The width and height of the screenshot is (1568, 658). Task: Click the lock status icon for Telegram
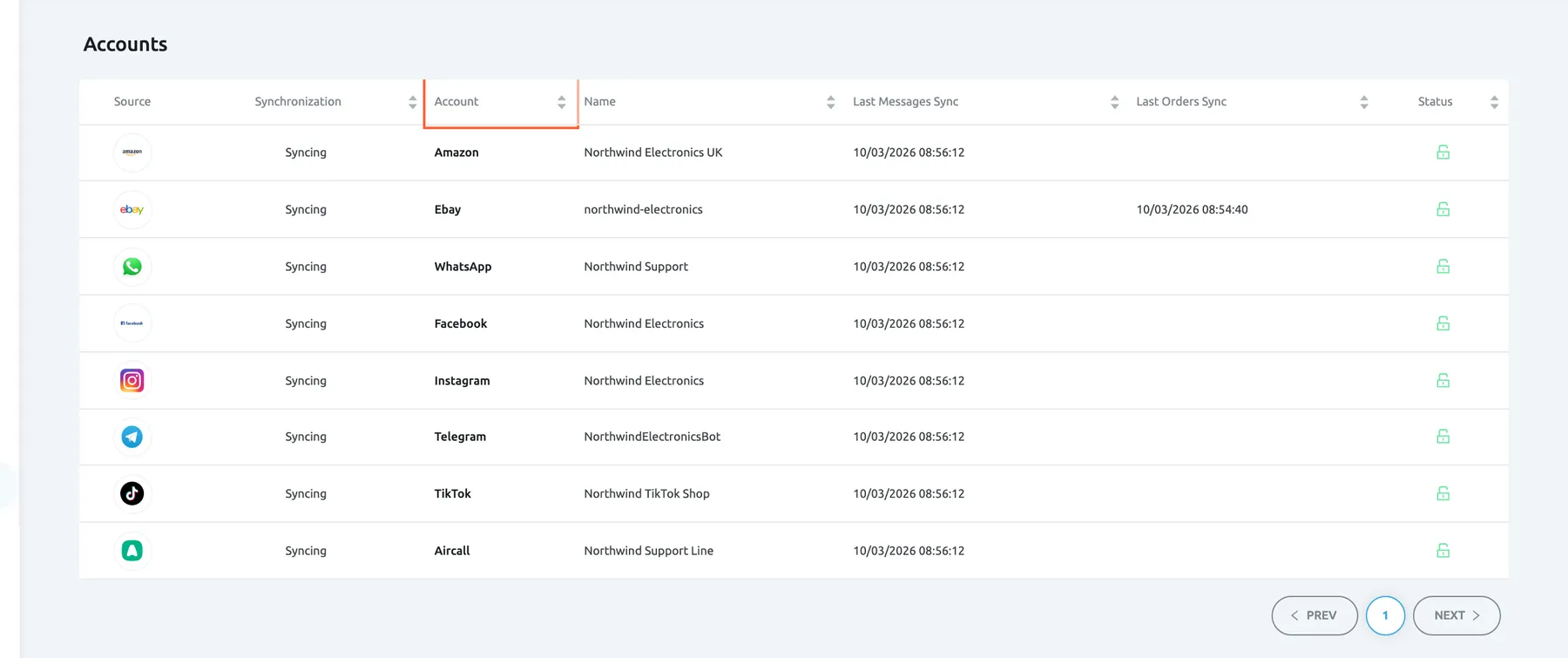1443,437
